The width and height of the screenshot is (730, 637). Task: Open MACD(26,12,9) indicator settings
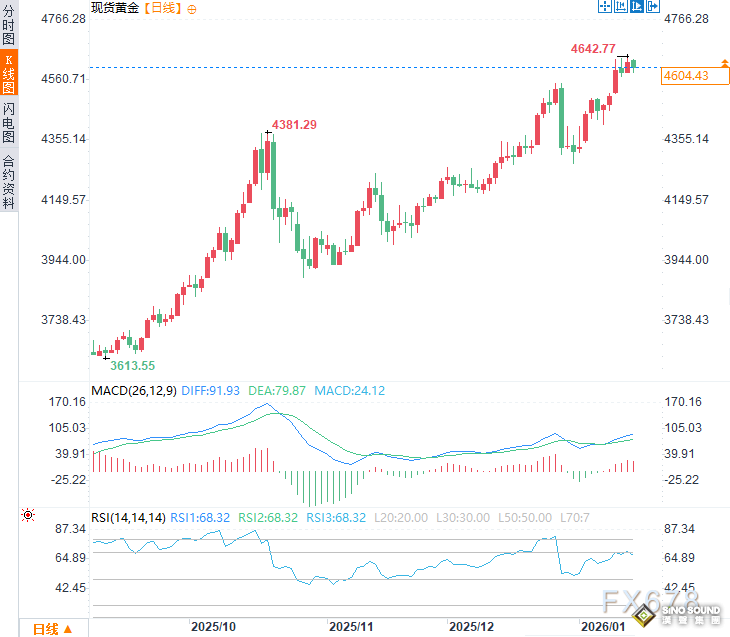135,390
